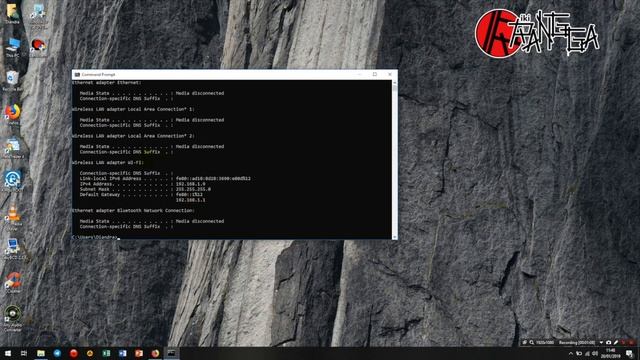Select the Recycle Bin desktop icon
The height and width of the screenshot is (360, 640).
[13, 80]
